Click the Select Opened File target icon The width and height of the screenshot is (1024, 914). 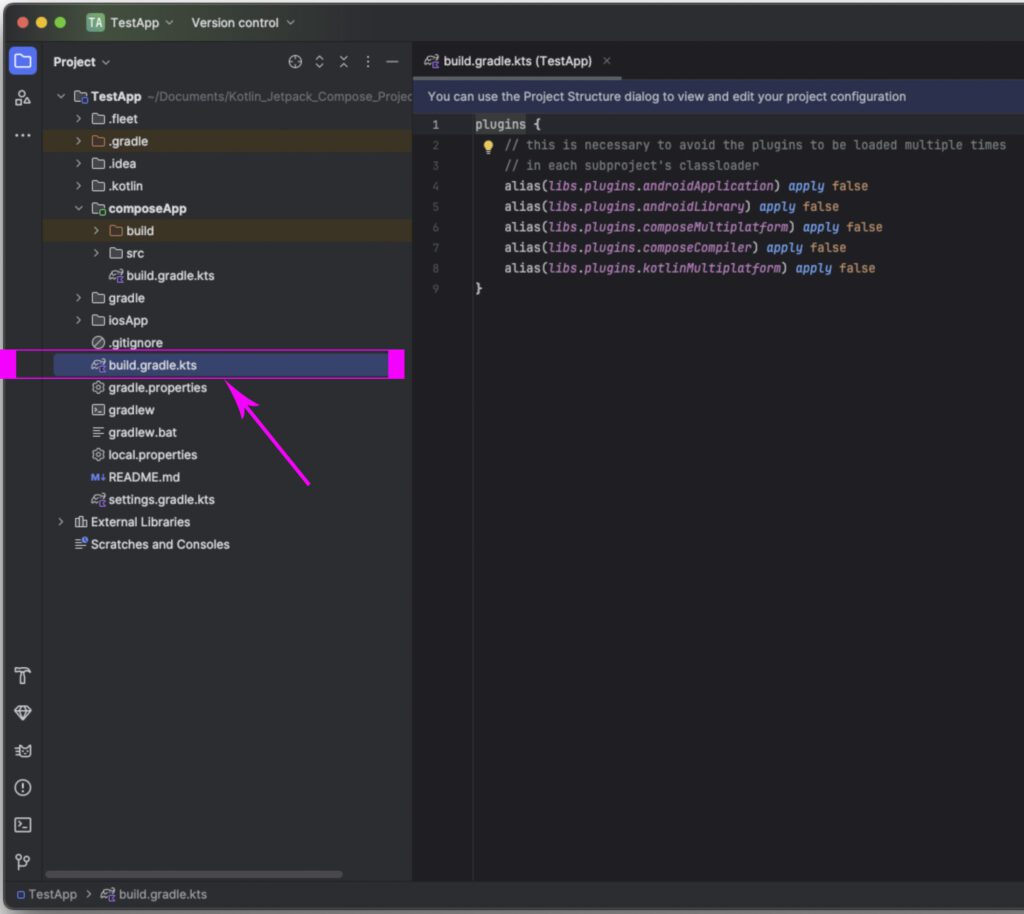point(295,61)
